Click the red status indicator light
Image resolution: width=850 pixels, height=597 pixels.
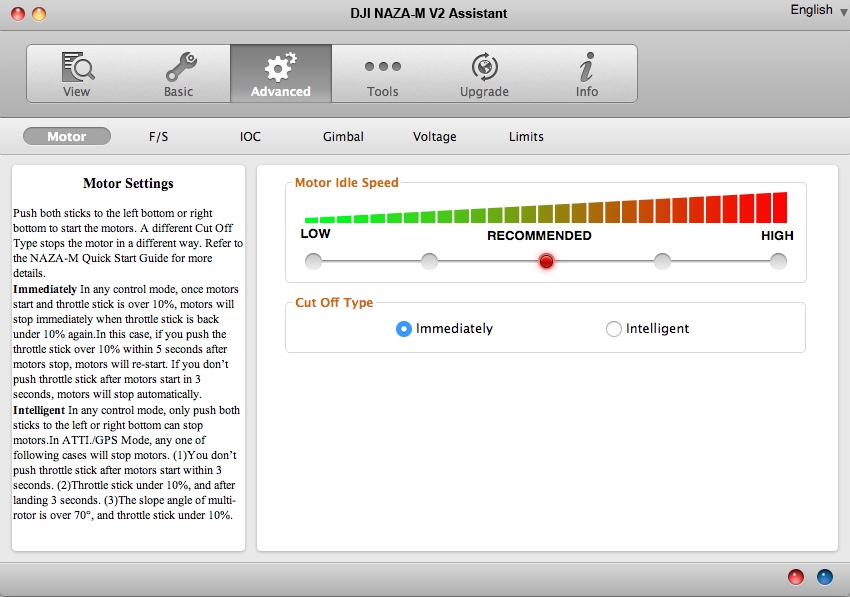[796, 577]
